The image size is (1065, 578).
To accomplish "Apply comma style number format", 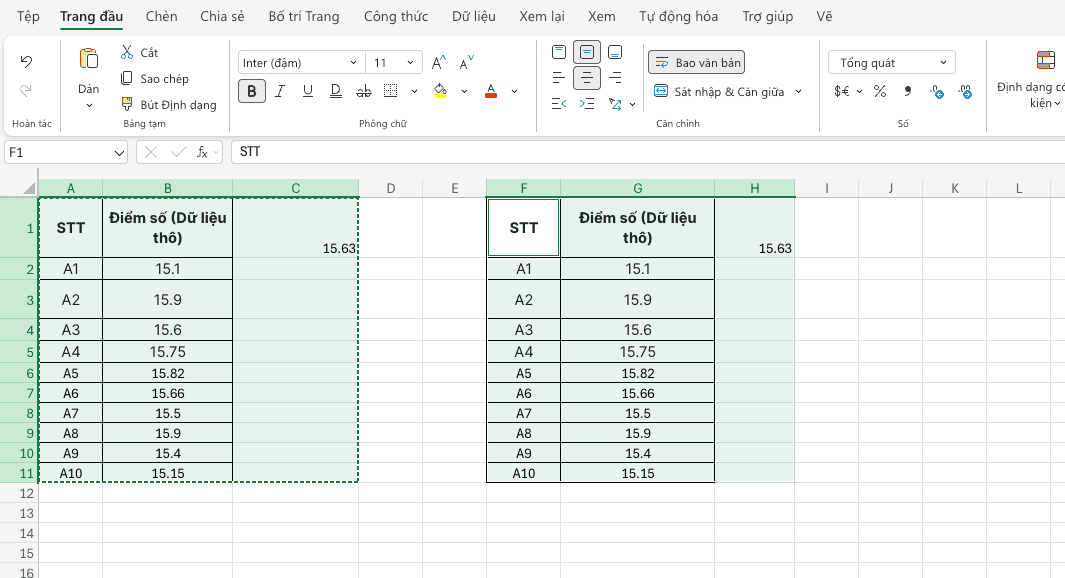I will (x=908, y=91).
